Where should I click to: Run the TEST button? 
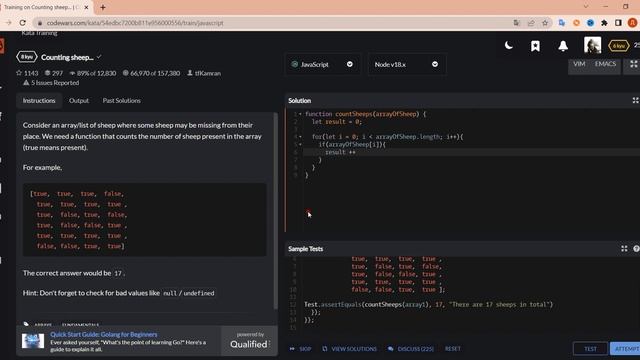[590, 349]
